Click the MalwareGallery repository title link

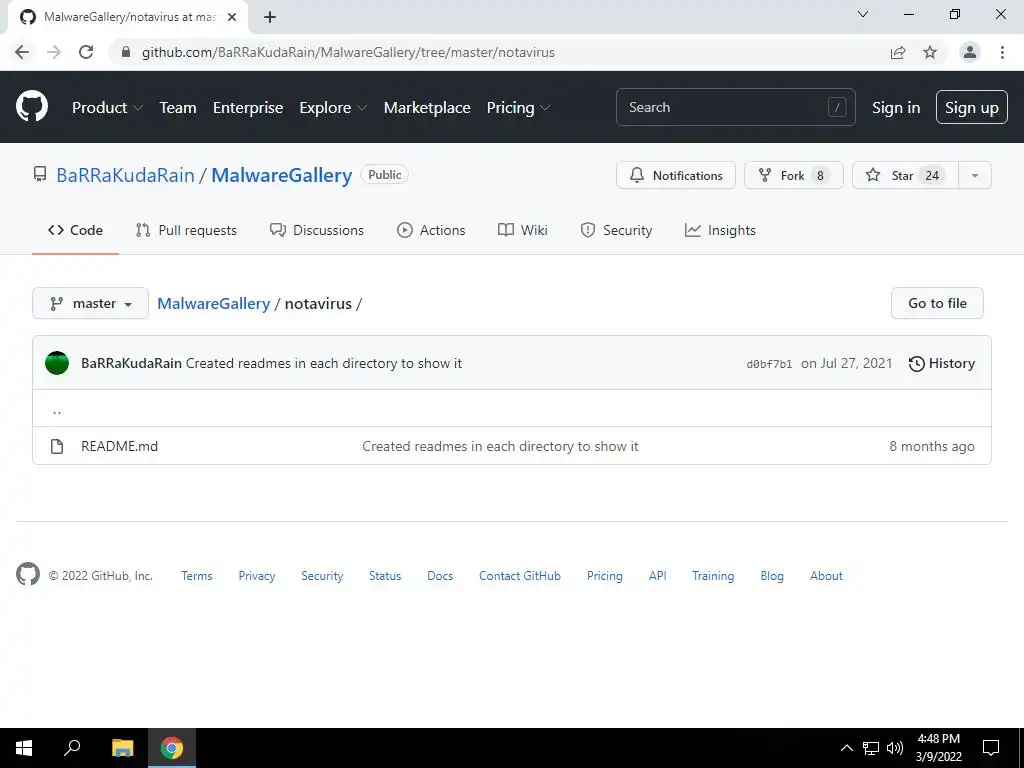[x=281, y=175]
